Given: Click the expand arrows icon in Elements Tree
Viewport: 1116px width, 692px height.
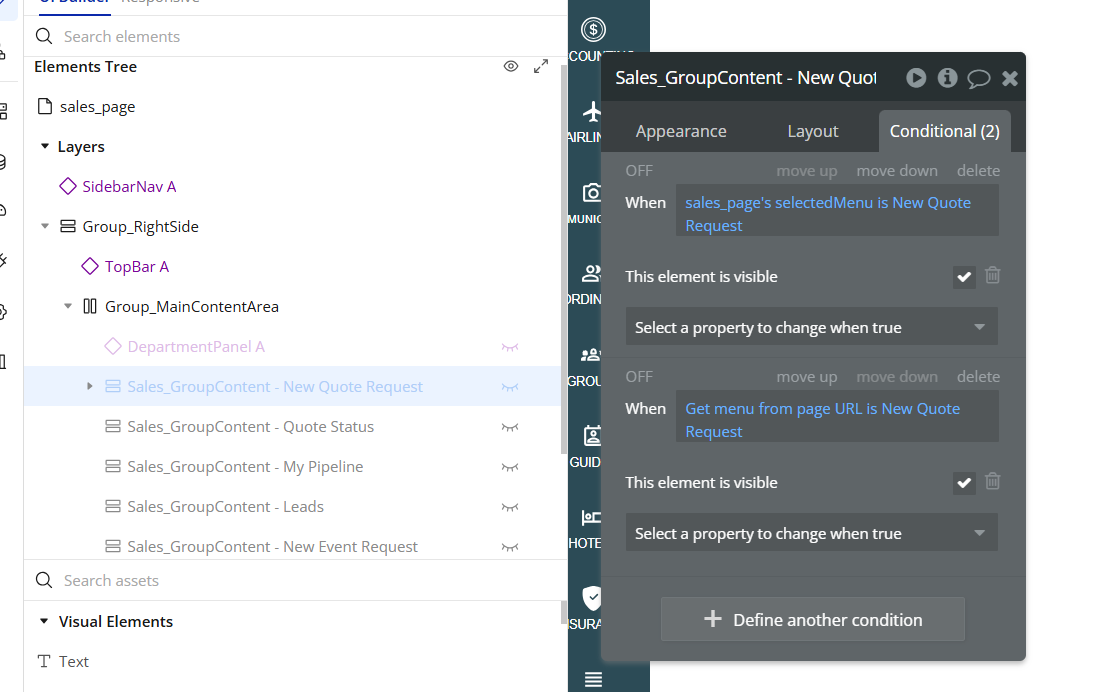Looking at the screenshot, I should (541, 66).
